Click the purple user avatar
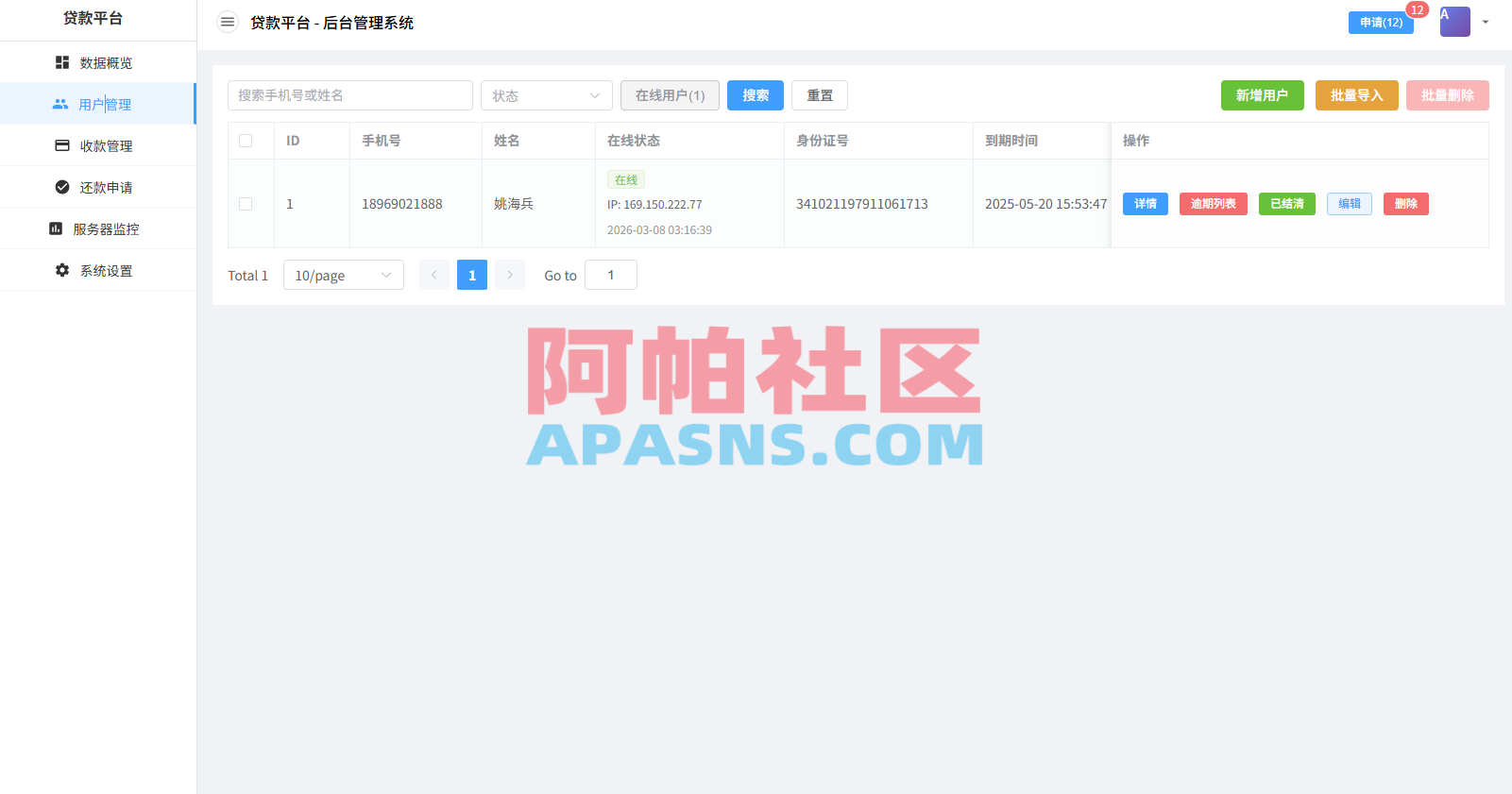This screenshot has height=794, width=1512. tap(1454, 22)
